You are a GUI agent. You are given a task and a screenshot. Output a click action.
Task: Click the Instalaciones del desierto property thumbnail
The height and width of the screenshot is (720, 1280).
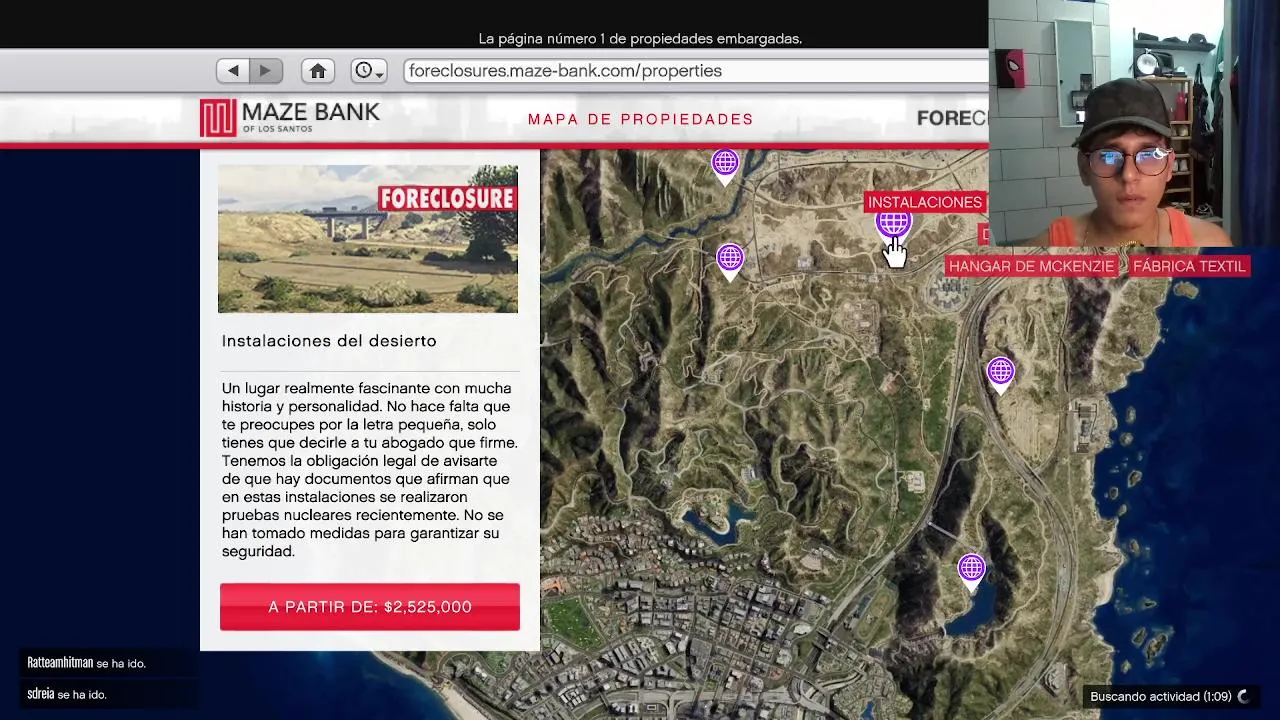tap(368, 239)
